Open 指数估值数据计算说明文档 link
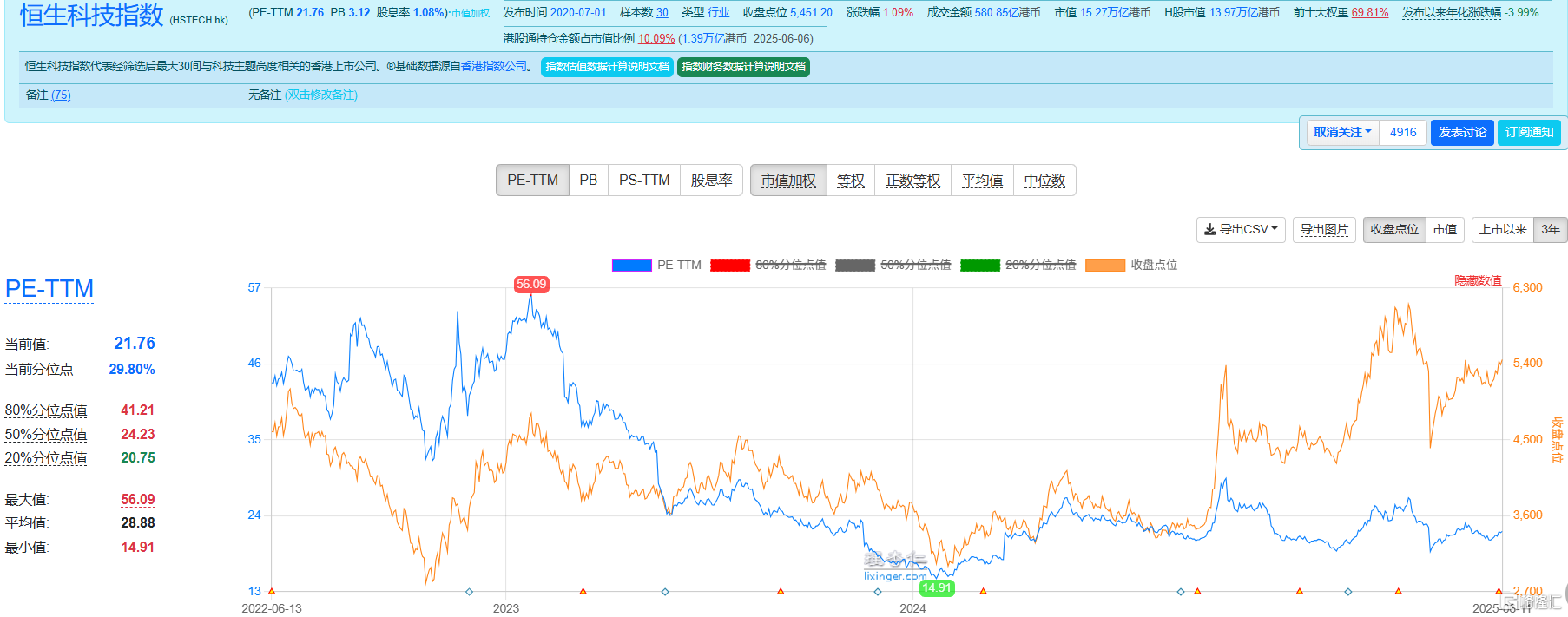1568x617 pixels. 607,67
